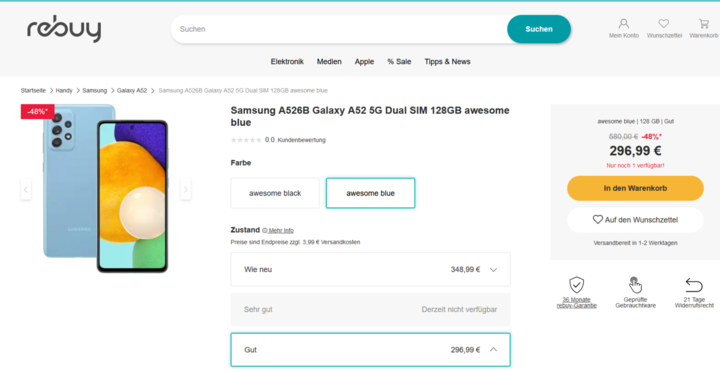Click Versandbereit in 1-2 Werktagen text
720x372 pixels.
tap(635, 243)
